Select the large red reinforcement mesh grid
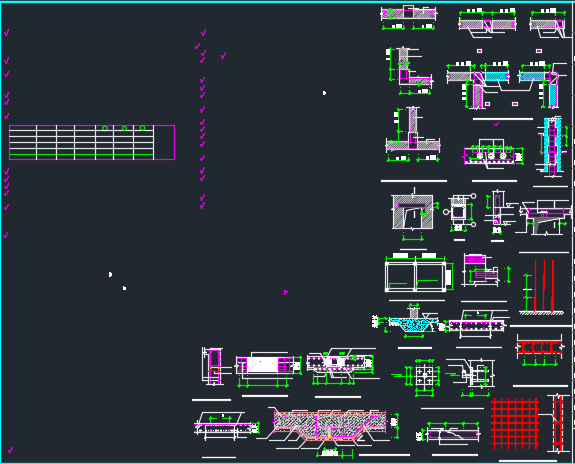575x464 pixels. (x=514, y=423)
